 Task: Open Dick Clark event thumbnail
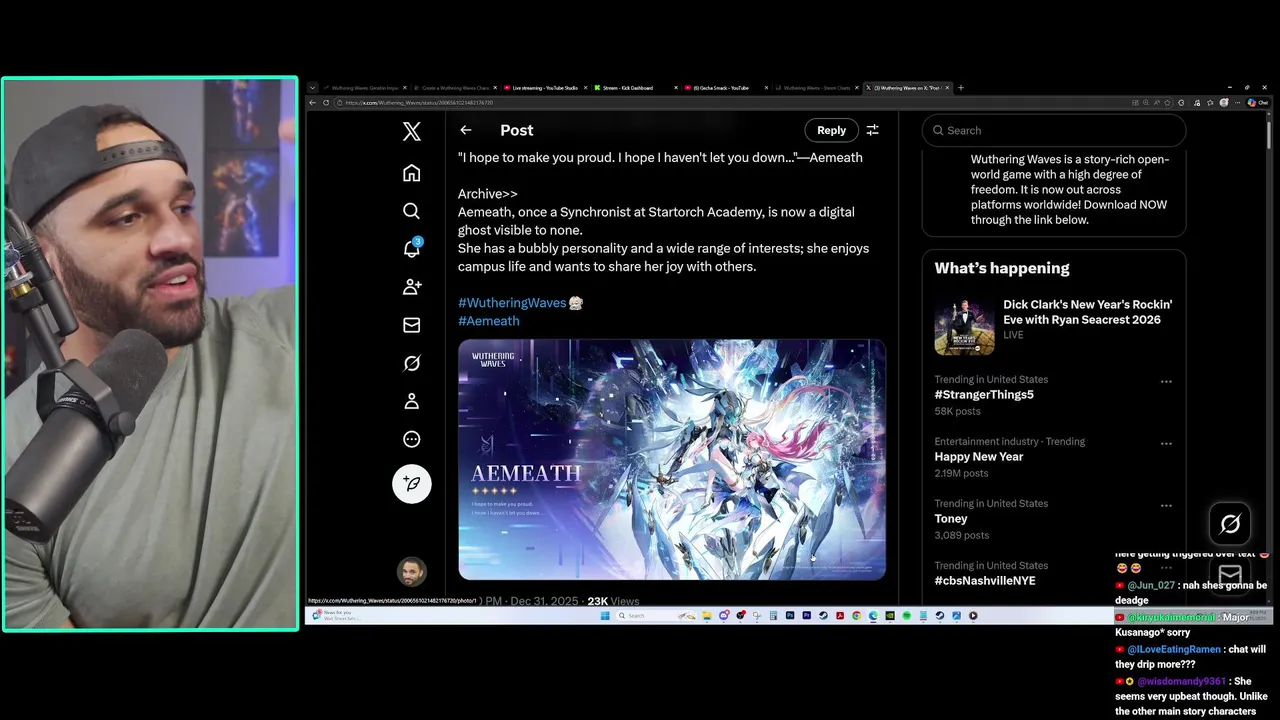pyautogui.click(x=964, y=326)
